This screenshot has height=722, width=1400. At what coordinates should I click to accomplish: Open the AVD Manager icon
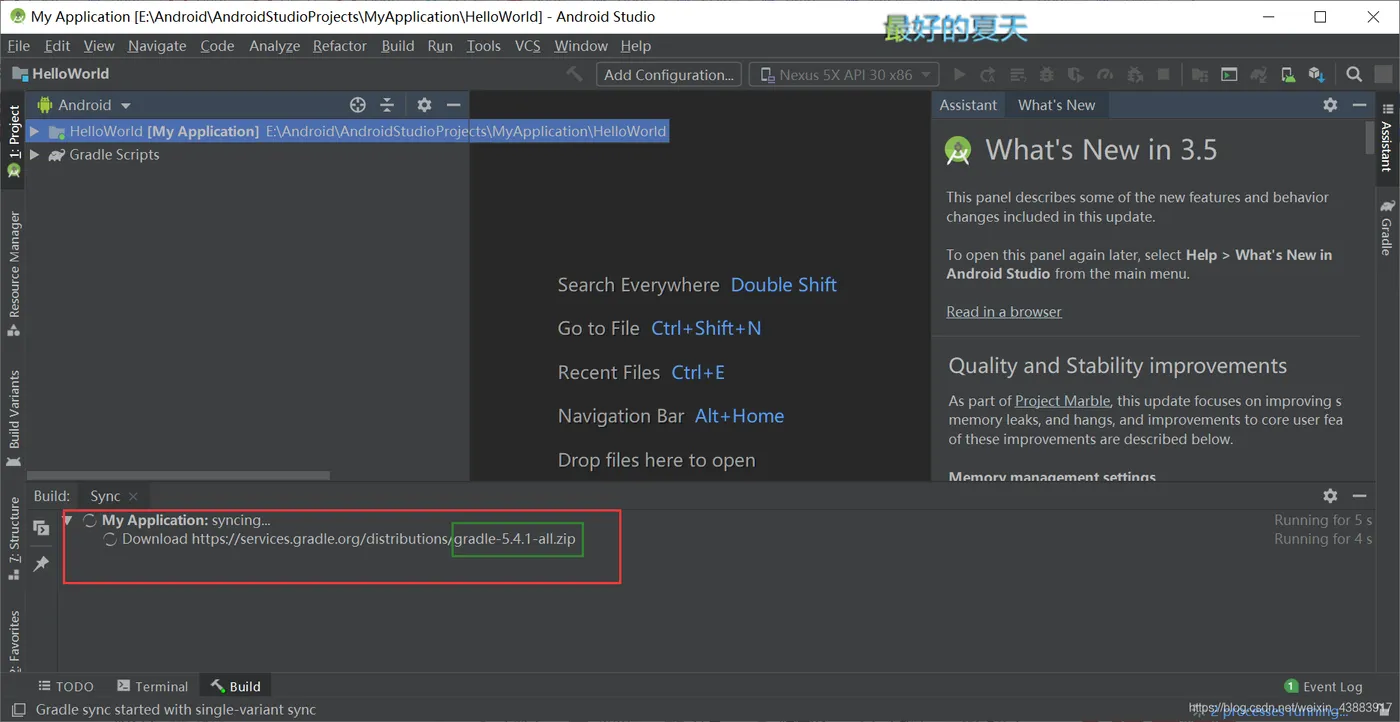pos(1288,74)
